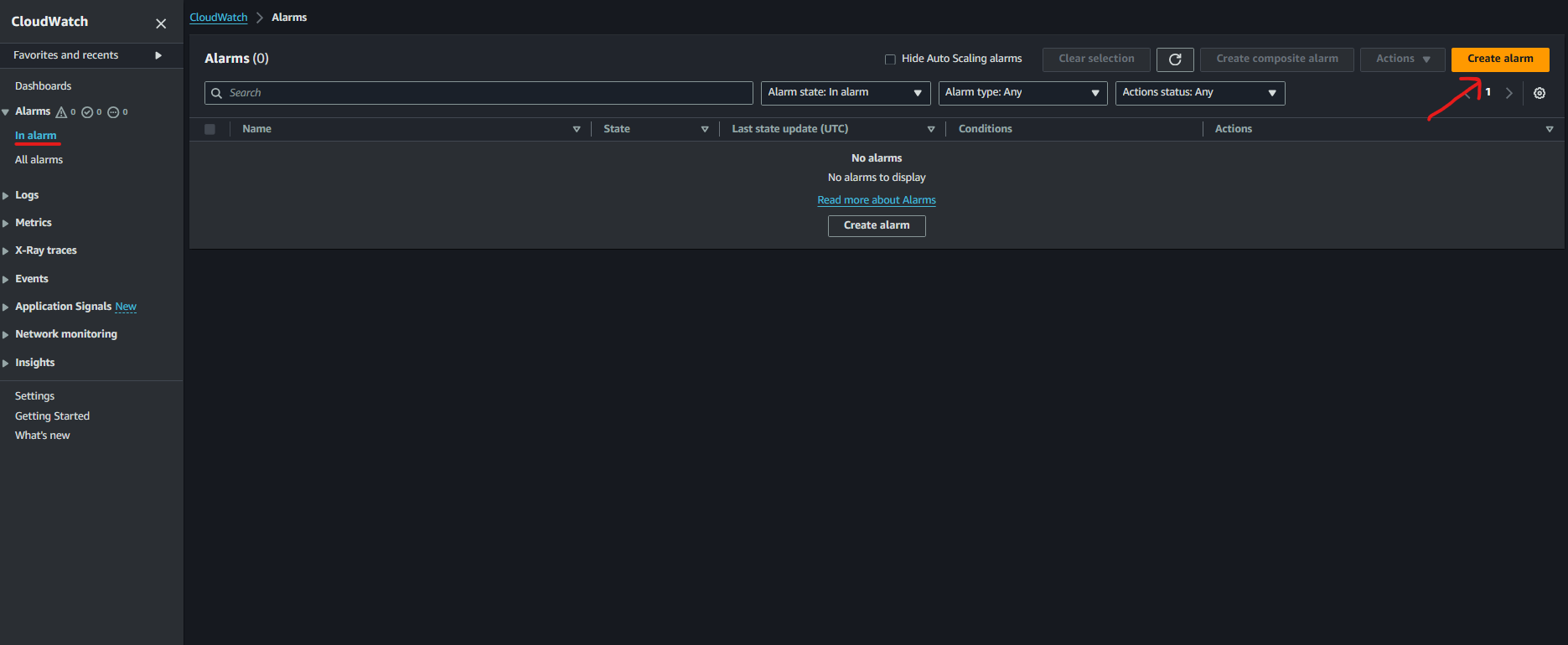Open the Actions status filter dropdown
Viewport: 1568px width, 645px height.
point(1200,93)
